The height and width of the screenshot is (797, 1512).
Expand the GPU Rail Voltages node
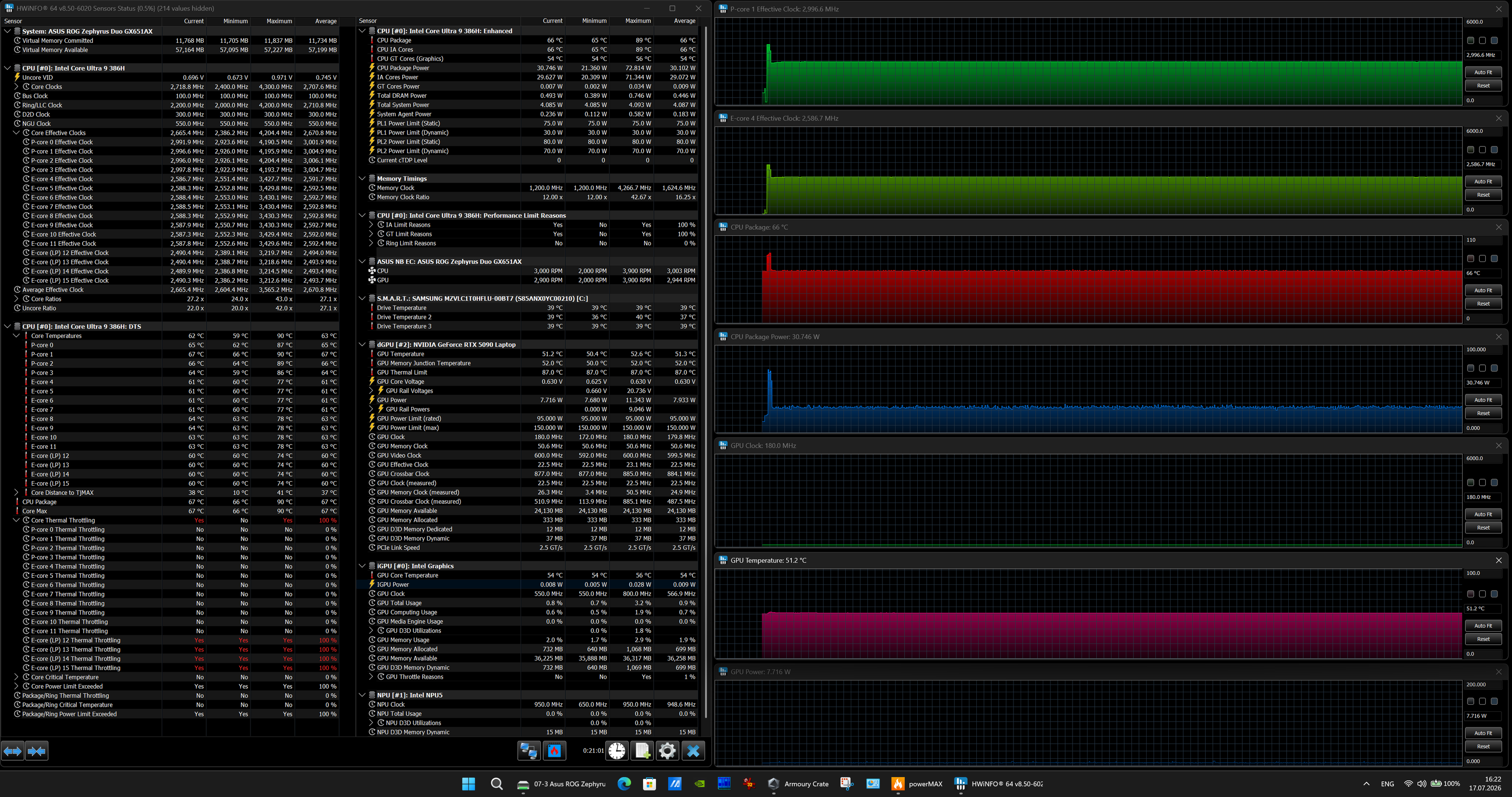click(371, 391)
